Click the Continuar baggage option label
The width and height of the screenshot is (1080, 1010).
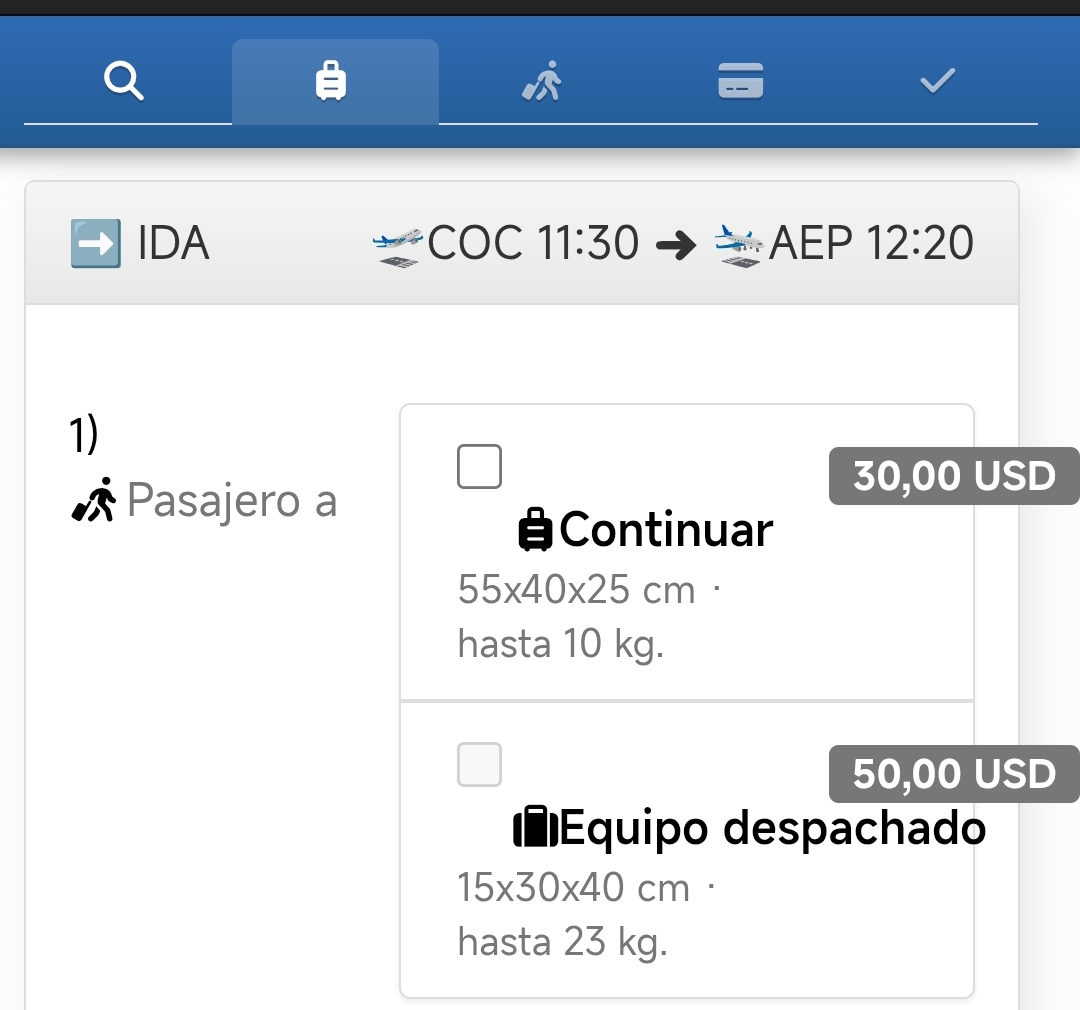(666, 530)
